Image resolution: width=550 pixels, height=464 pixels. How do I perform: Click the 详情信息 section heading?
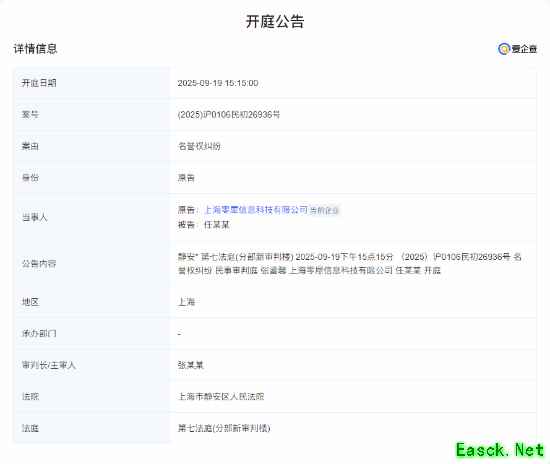[35, 49]
